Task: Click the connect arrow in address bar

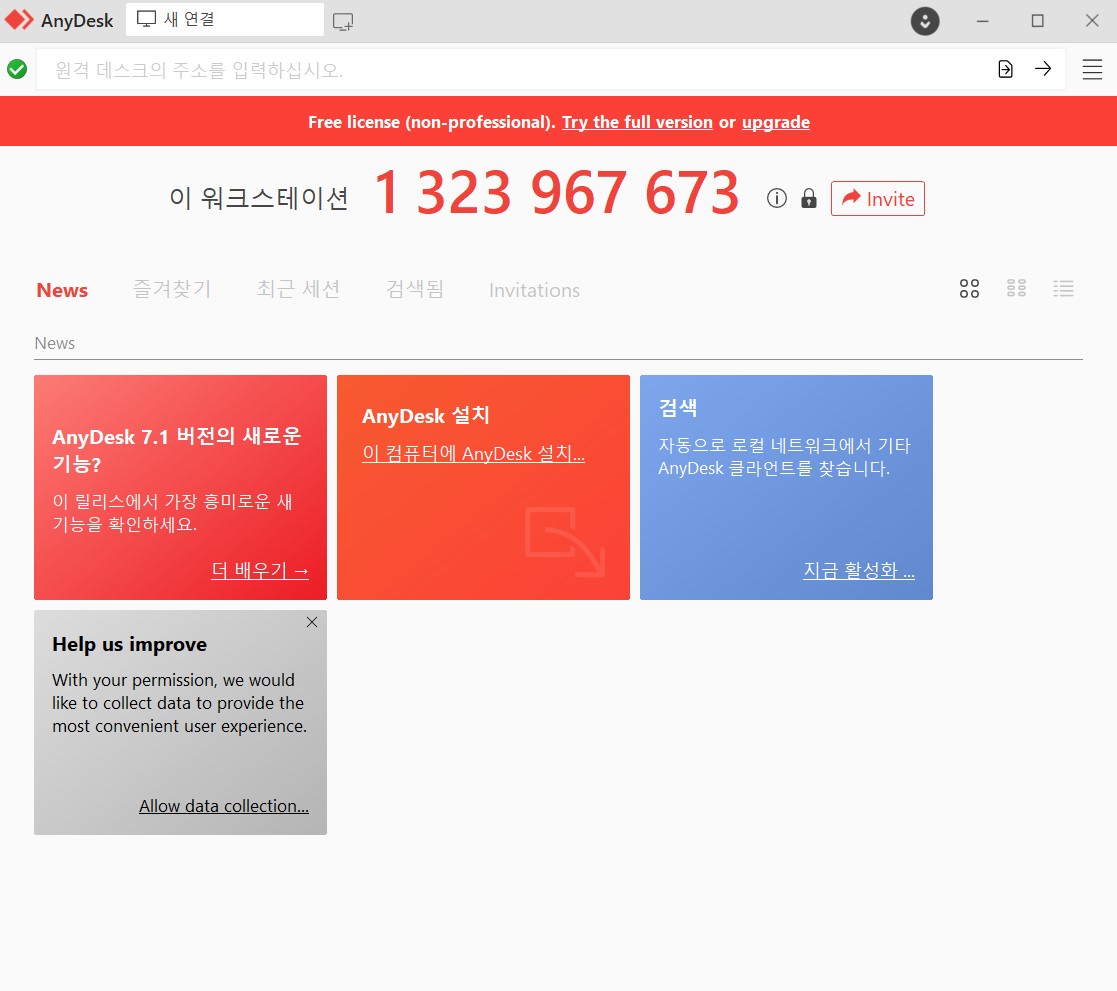Action: (1043, 68)
